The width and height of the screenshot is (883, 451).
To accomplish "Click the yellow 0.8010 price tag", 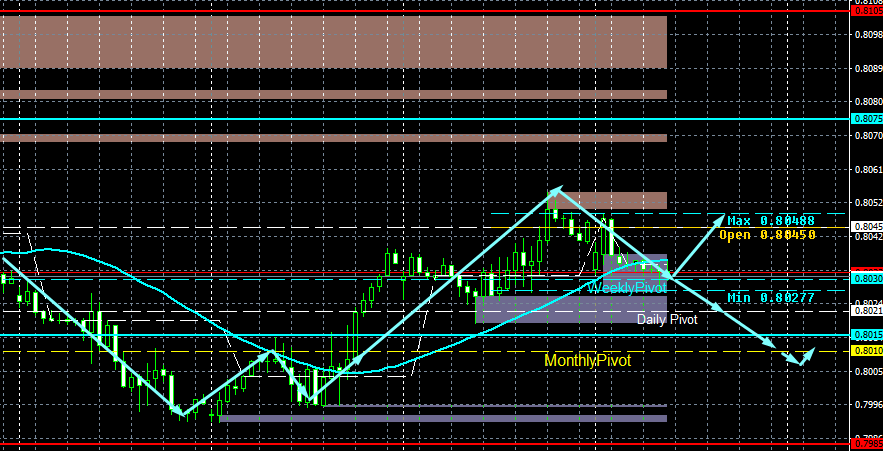I will pos(868,351).
